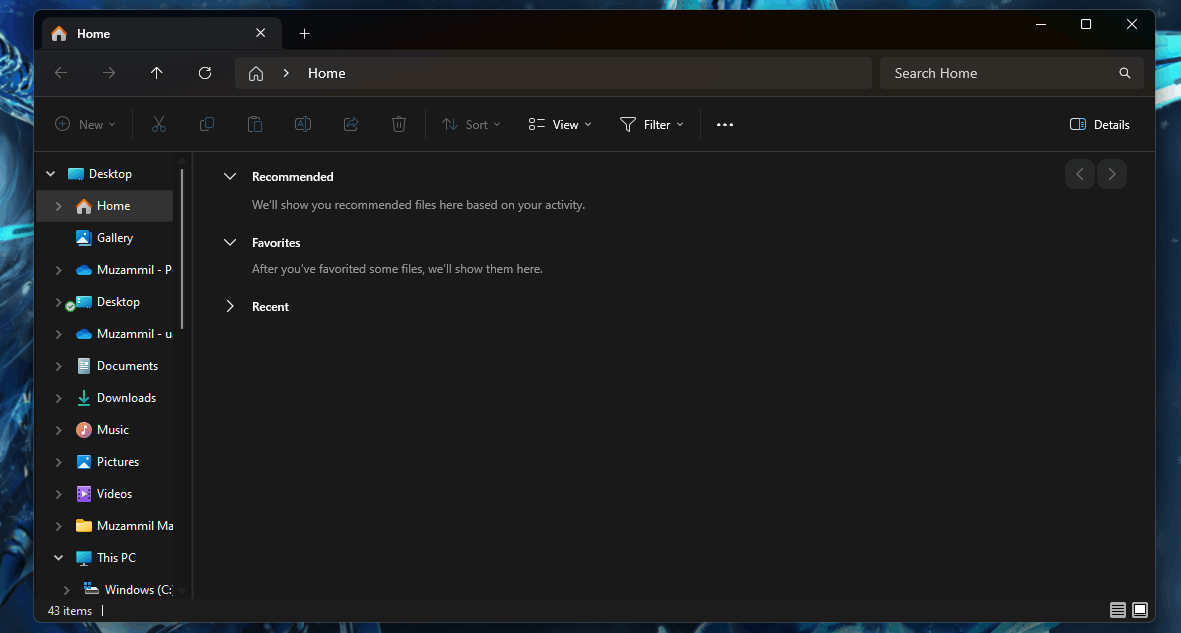Open Videos folder in the sidebar

coord(104,494)
